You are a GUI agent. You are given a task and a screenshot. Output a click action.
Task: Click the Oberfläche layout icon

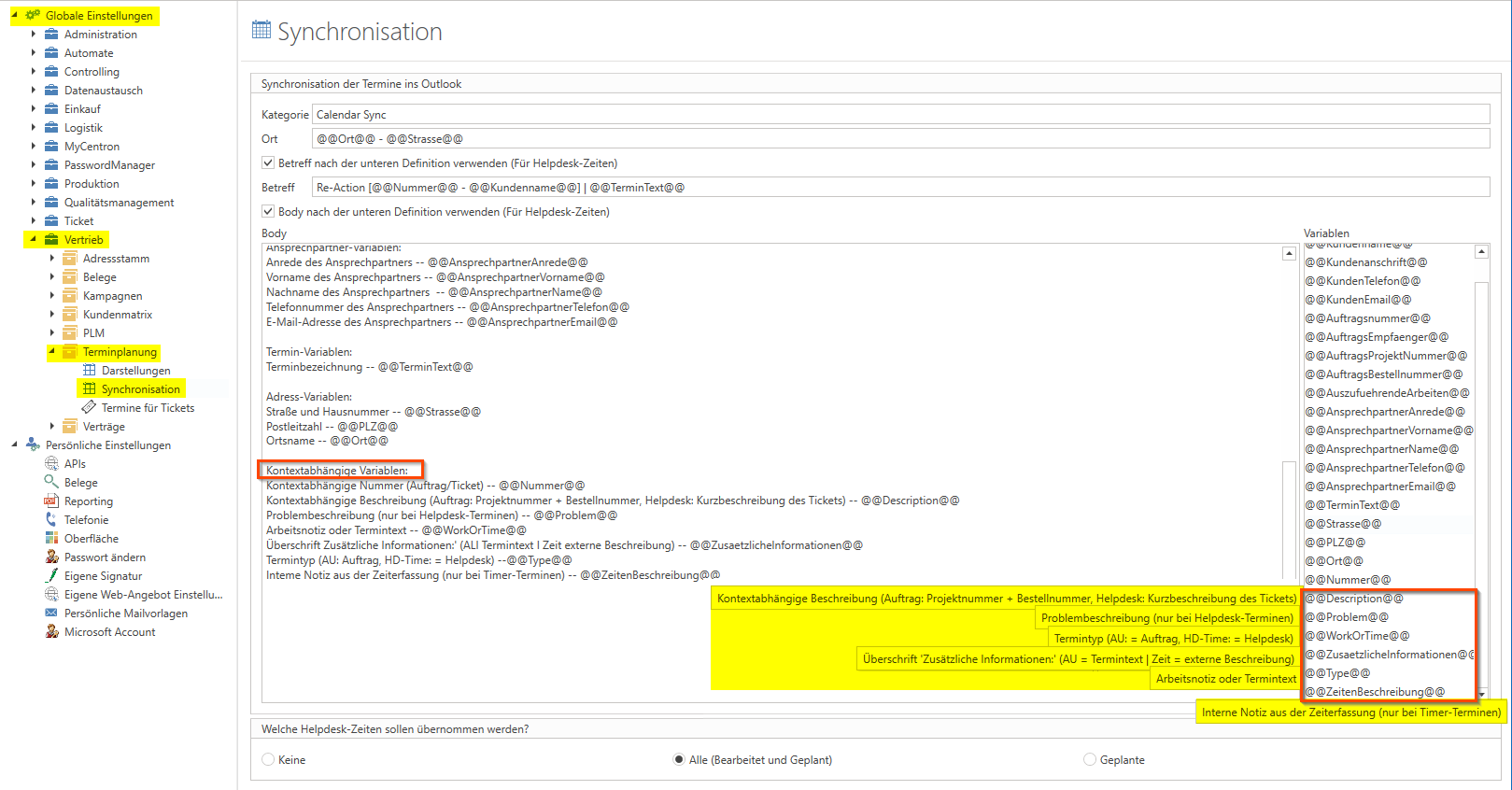tap(51, 539)
